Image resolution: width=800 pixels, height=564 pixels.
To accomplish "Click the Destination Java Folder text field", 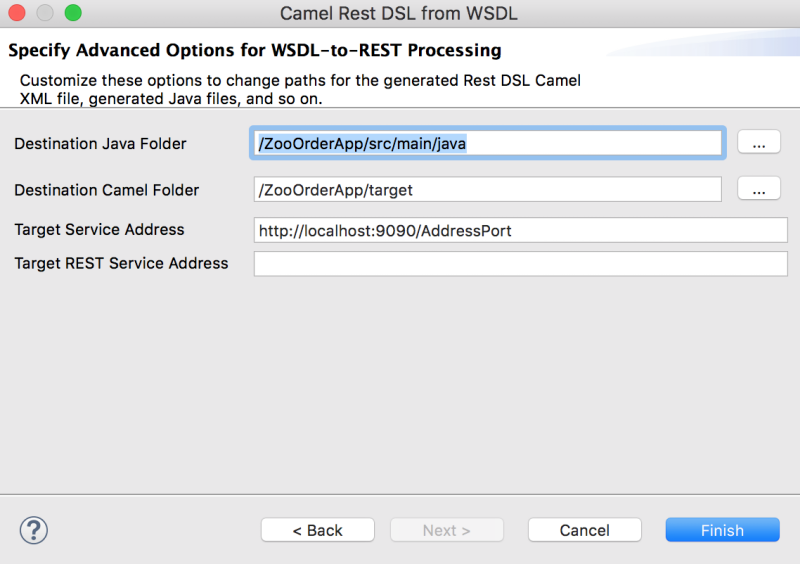I will (487, 144).
